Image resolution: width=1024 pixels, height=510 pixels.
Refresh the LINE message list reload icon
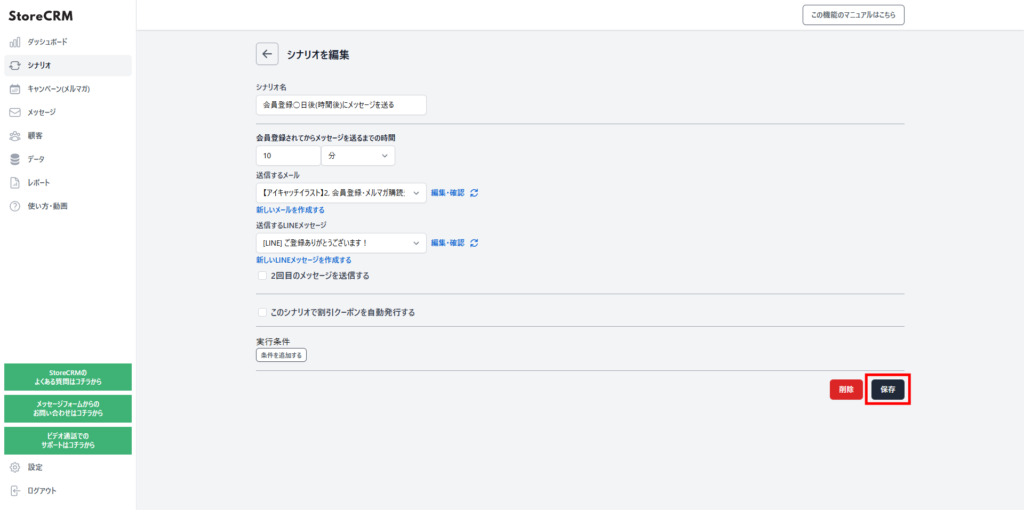(x=474, y=243)
